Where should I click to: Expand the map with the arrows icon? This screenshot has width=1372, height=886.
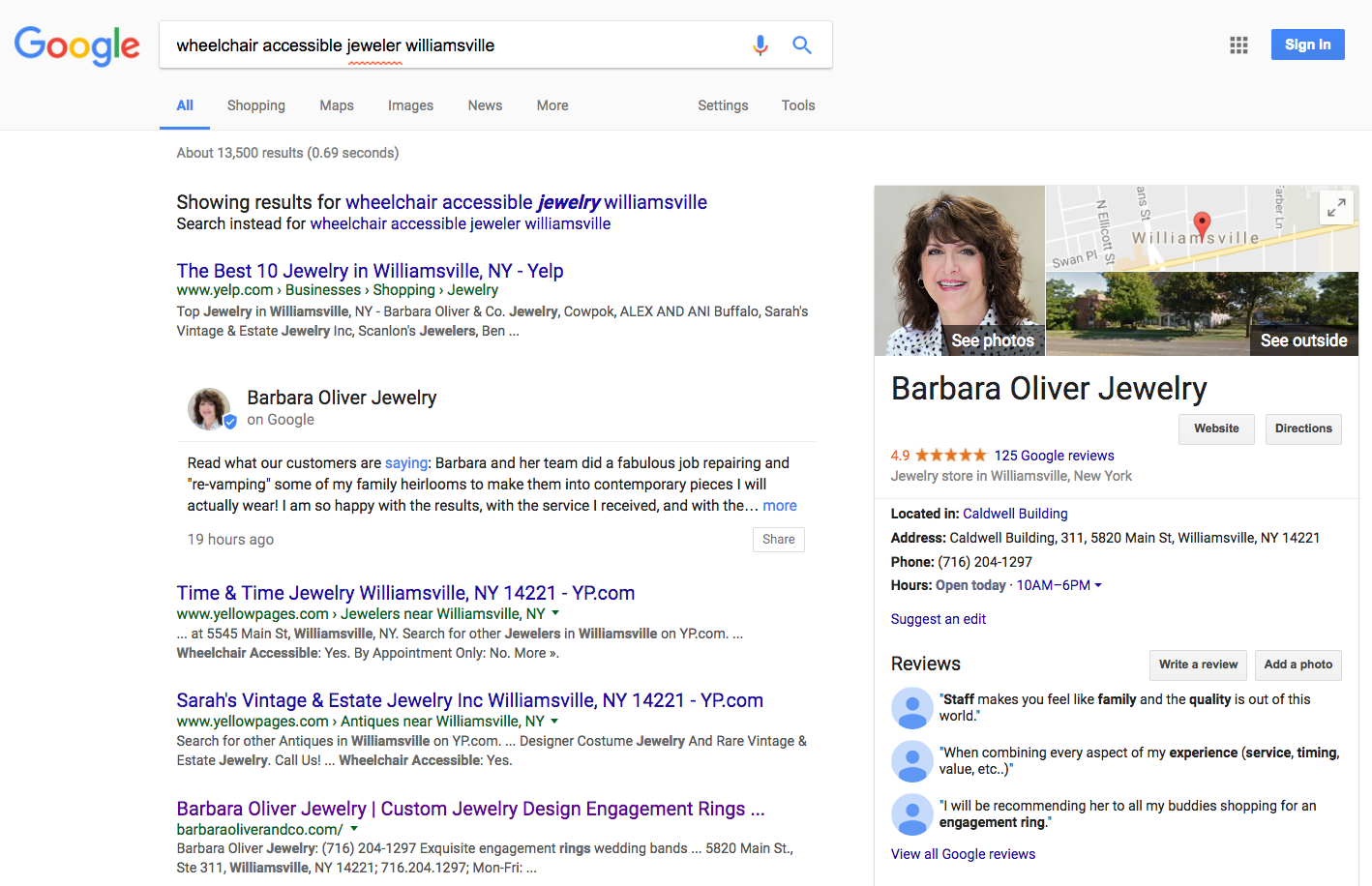click(x=1336, y=207)
